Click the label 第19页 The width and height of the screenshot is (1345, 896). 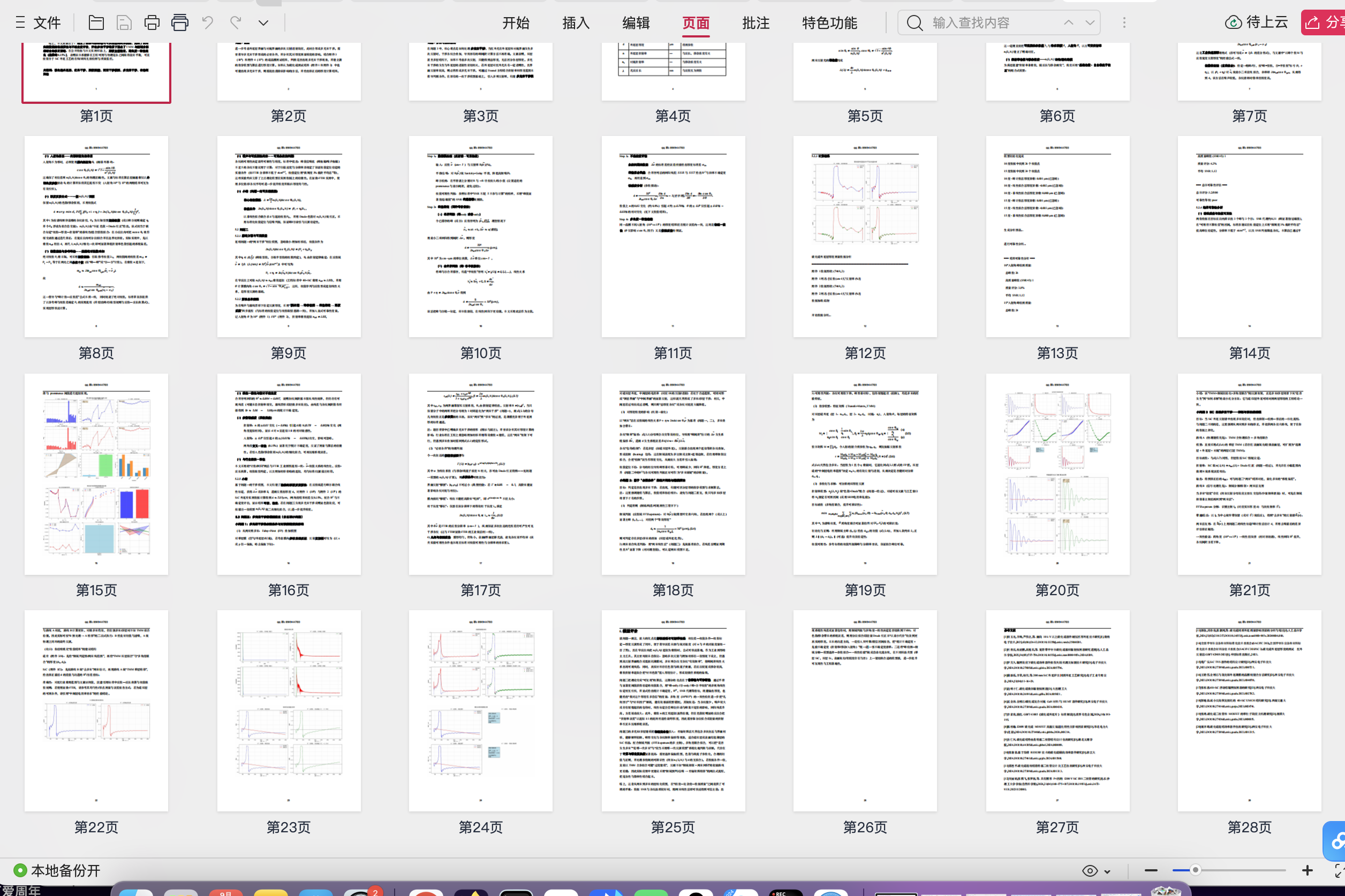pyautogui.click(x=865, y=590)
